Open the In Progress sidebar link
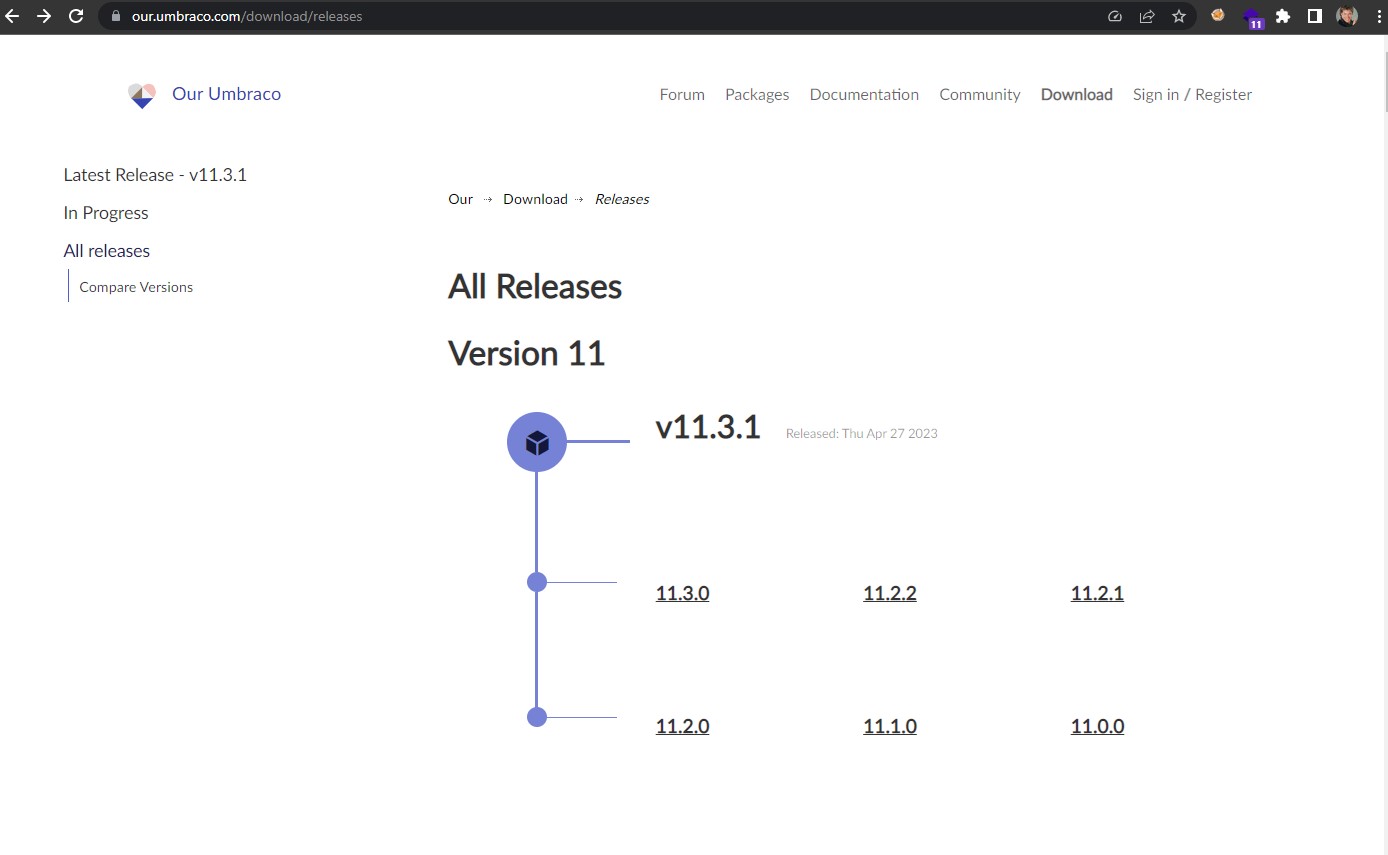 point(106,213)
